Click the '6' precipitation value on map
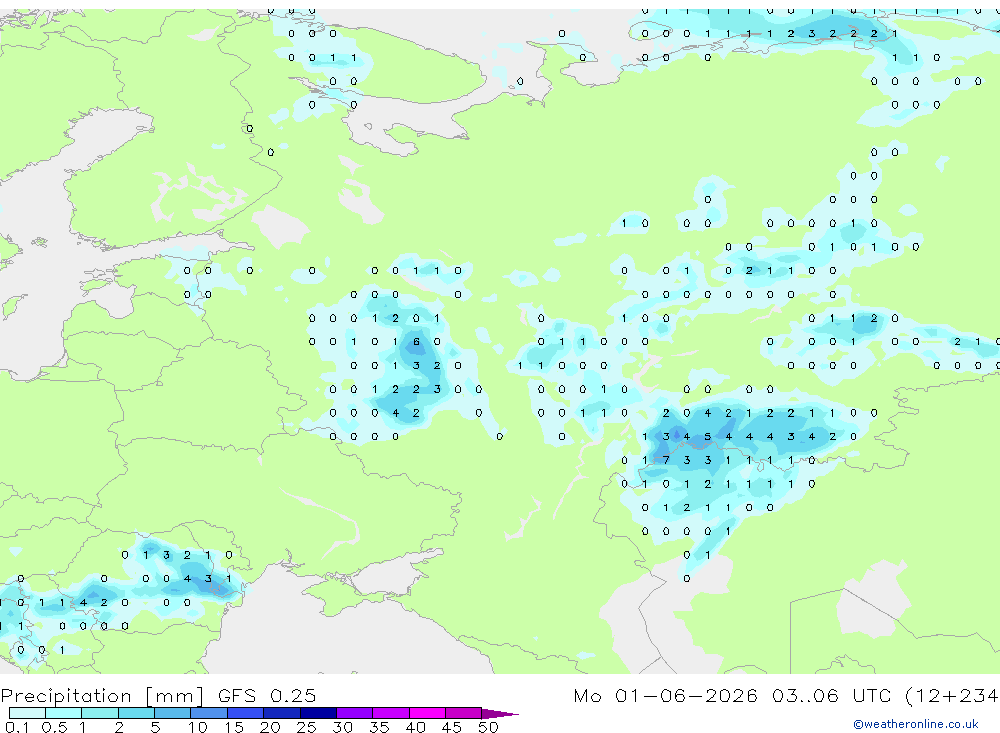This screenshot has height=733, width=1000. [416, 341]
